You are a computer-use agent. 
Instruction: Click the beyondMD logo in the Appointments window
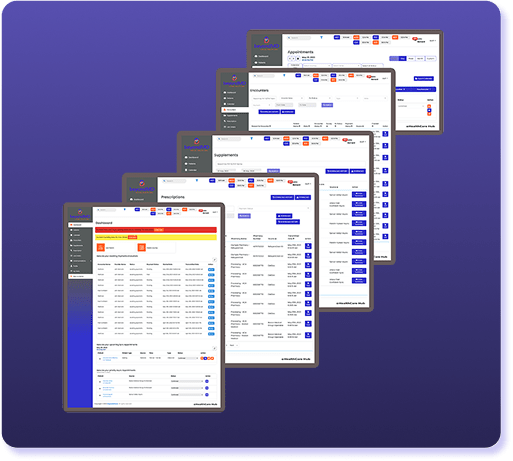coord(266,44)
